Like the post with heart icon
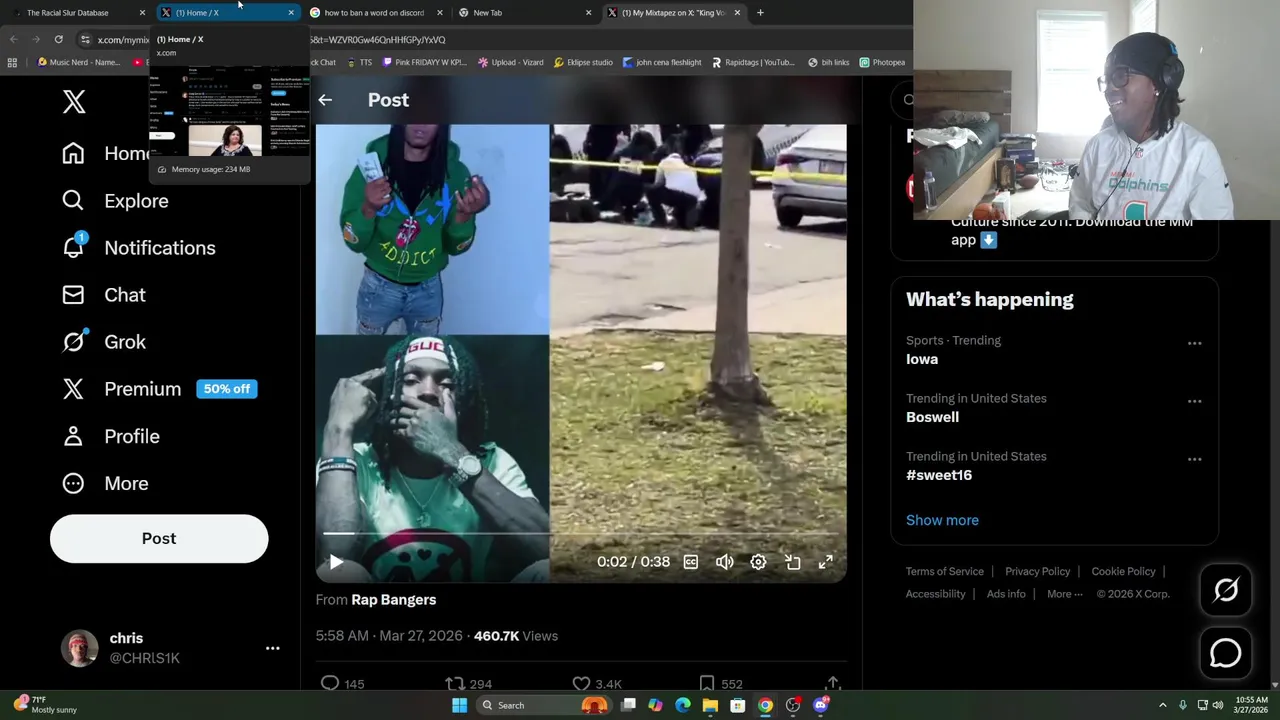1280x720 pixels. 581,684
